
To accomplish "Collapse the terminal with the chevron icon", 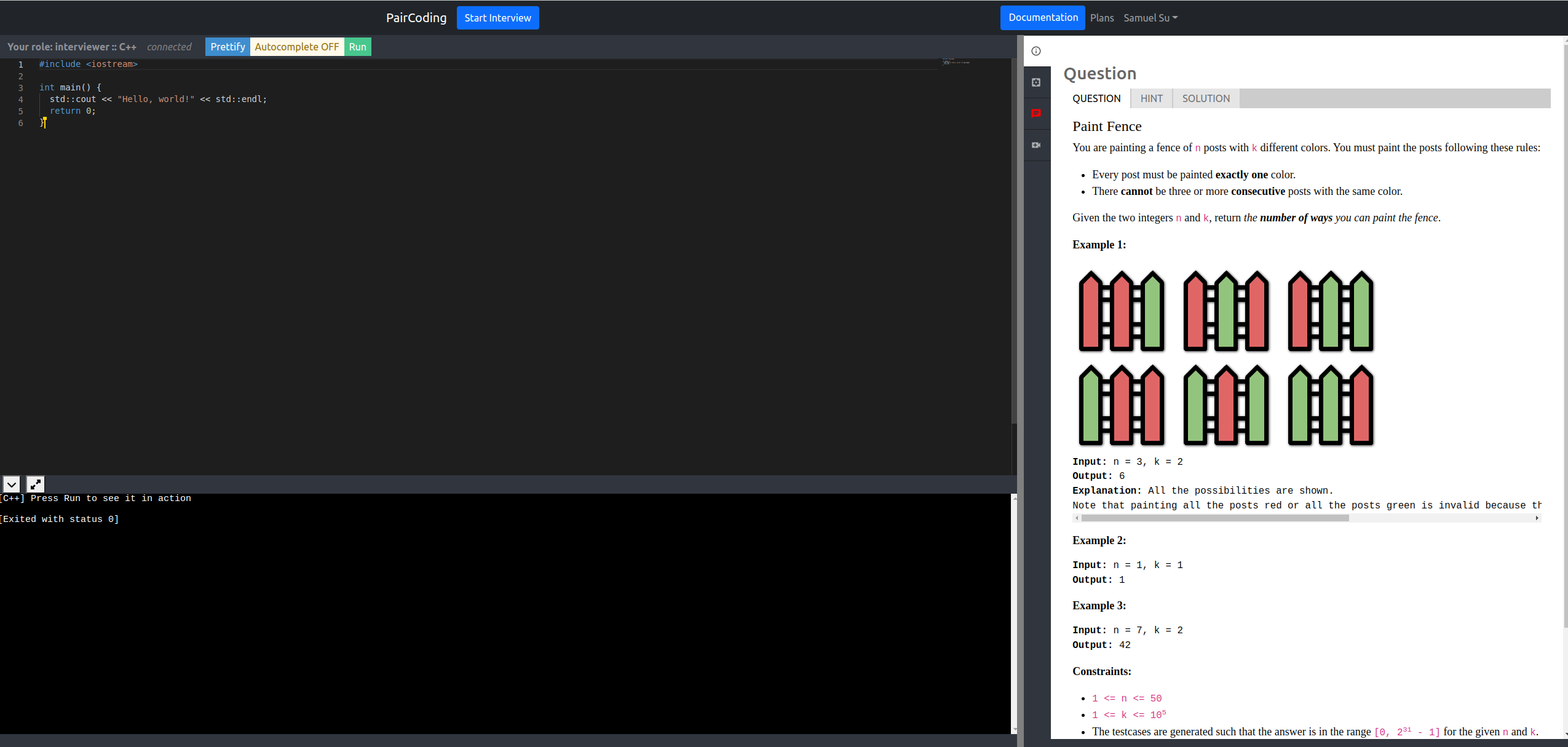I will (11, 484).
